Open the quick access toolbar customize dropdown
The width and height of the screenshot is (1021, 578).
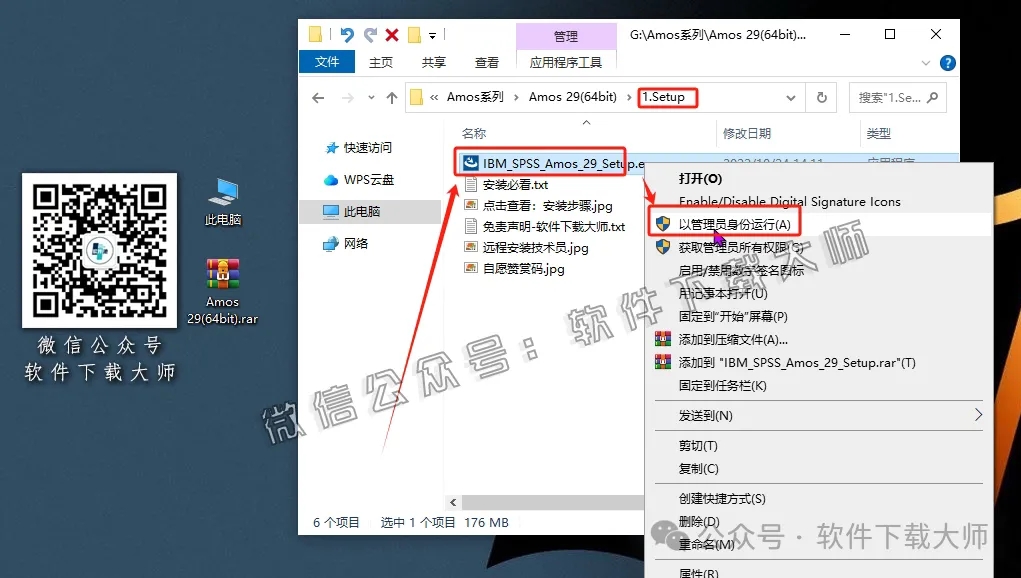[432, 35]
